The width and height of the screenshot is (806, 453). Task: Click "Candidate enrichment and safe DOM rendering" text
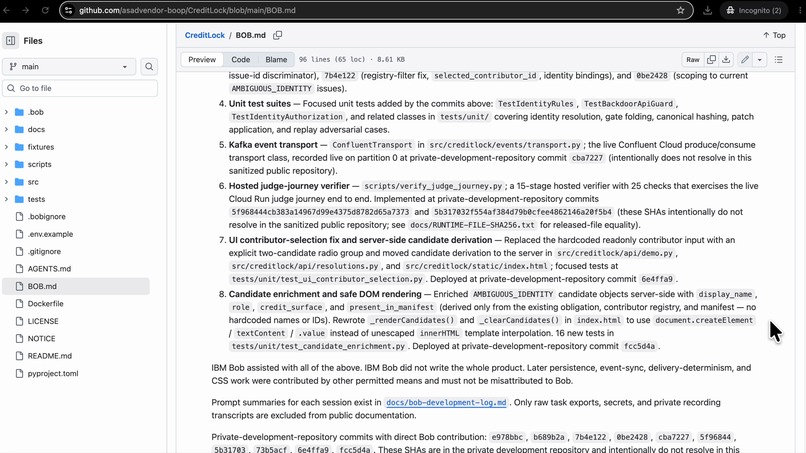point(325,294)
